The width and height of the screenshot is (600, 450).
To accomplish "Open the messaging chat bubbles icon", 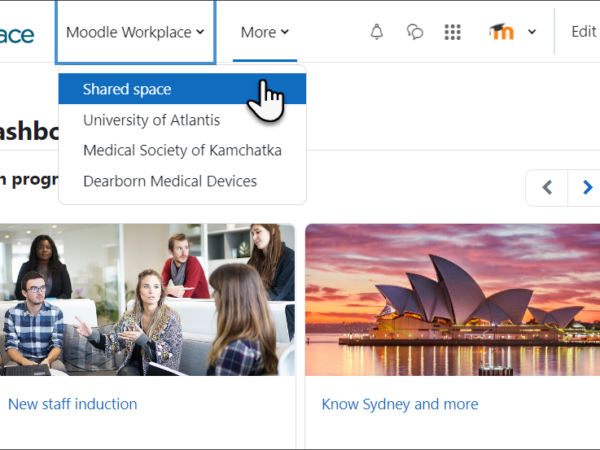I will [x=415, y=32].
